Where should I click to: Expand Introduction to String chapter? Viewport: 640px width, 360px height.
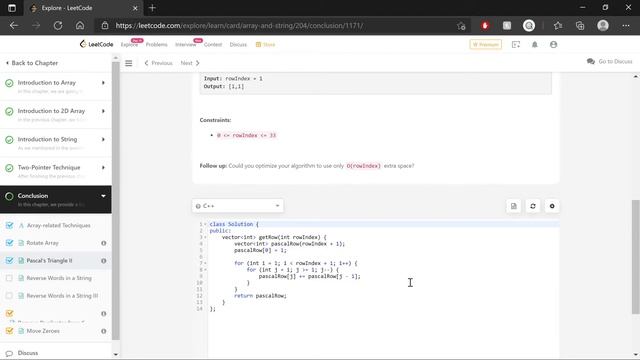[103, 139]
